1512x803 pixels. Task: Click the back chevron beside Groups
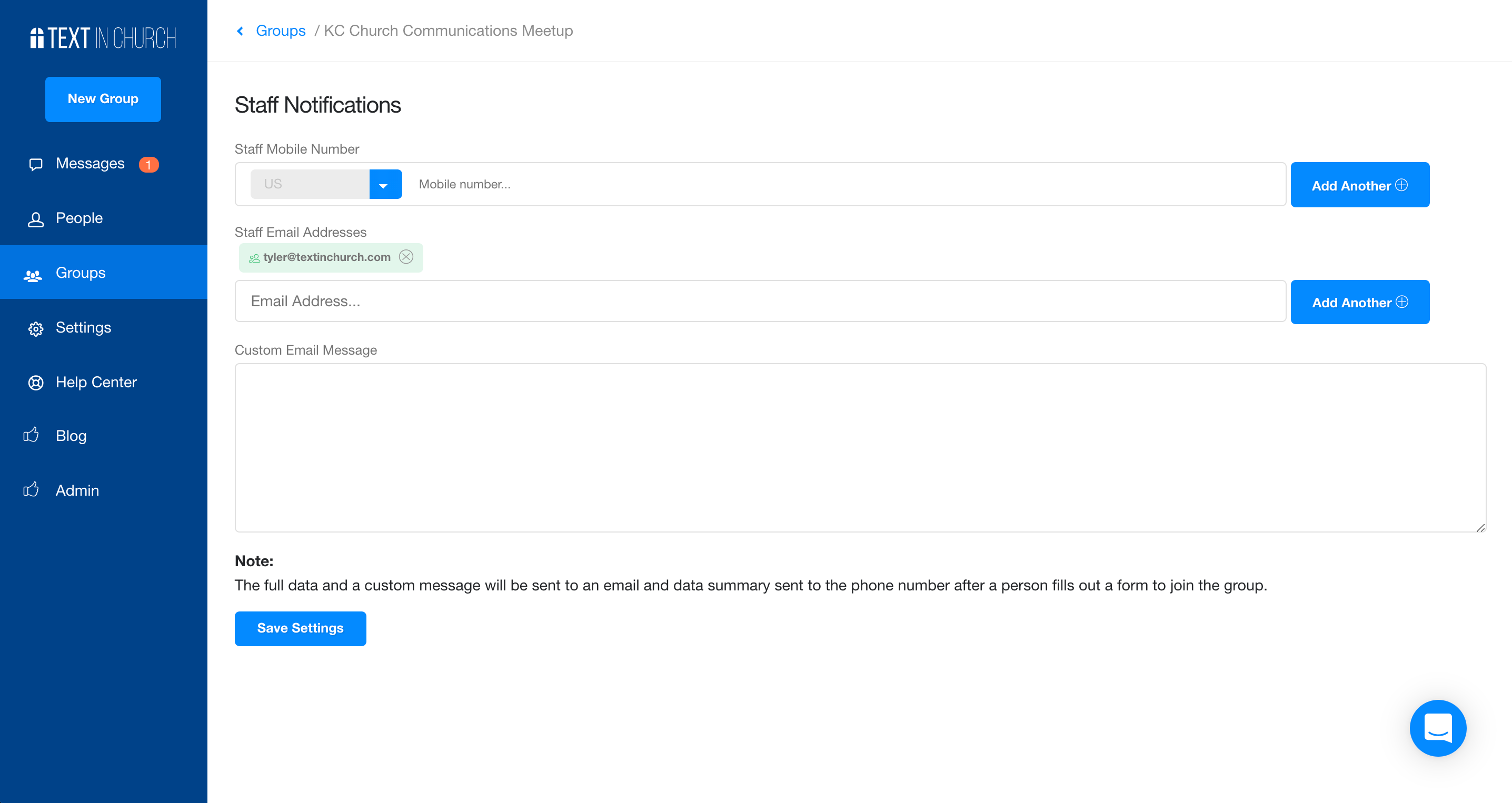point(240,31)
